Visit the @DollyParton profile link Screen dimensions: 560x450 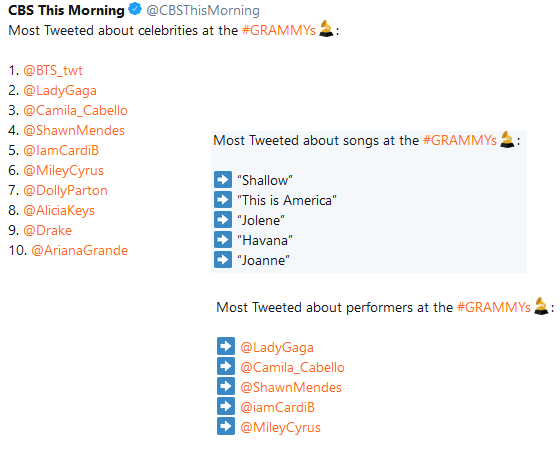click(x=65, y=191)
